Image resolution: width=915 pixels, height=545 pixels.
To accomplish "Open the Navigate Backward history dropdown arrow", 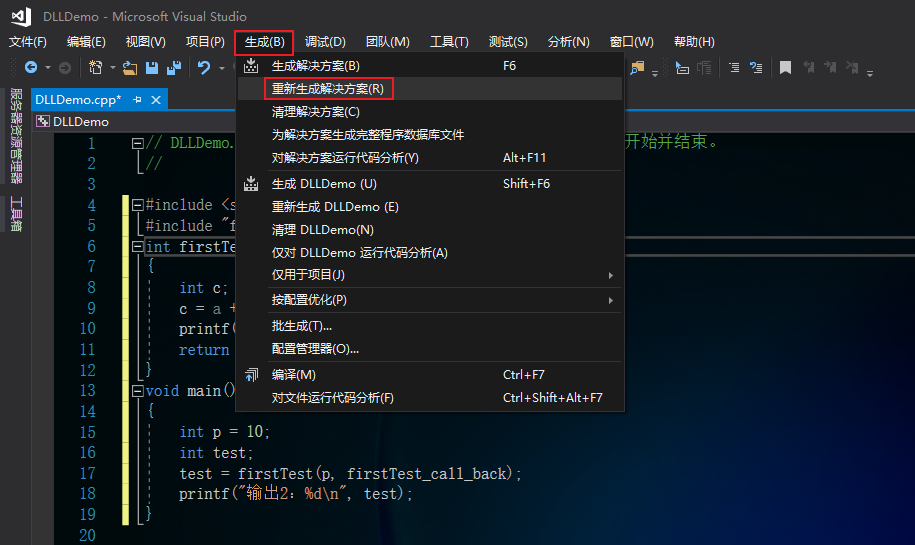I will [x=48, y=68].
